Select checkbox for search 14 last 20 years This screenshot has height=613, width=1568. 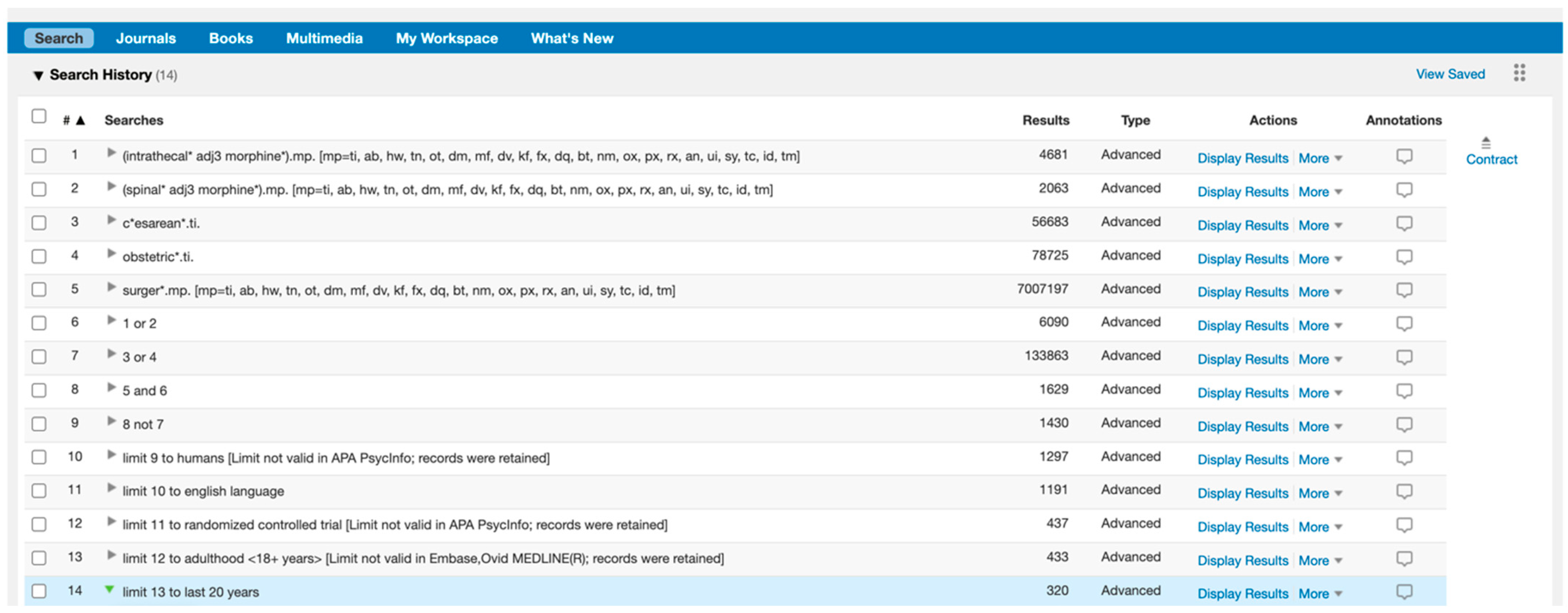(39, 591)
